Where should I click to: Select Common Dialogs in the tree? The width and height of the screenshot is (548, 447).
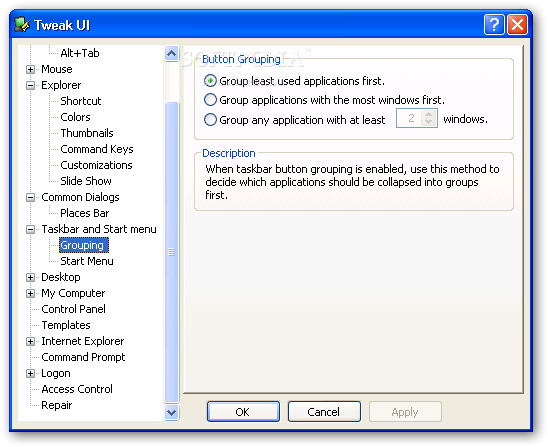coord(80,197)
